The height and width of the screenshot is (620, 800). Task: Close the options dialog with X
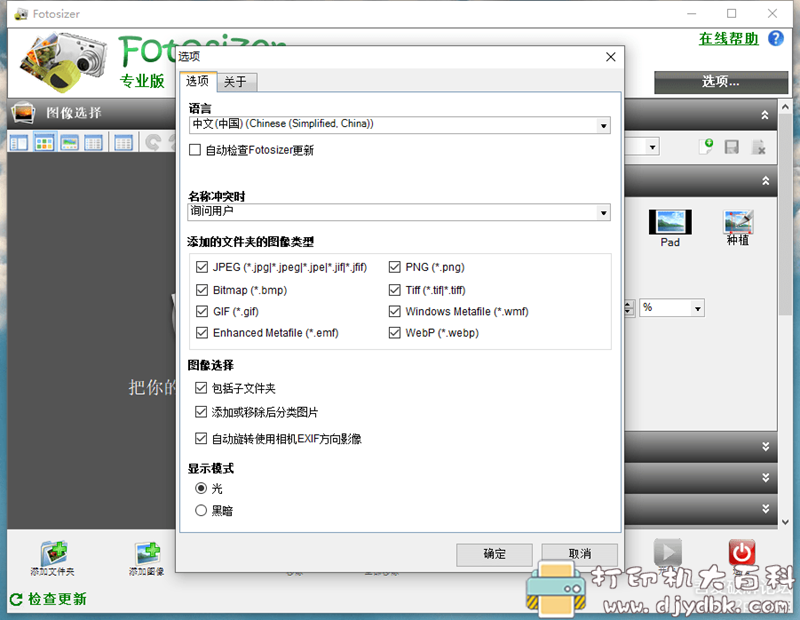tap(610, 57)
